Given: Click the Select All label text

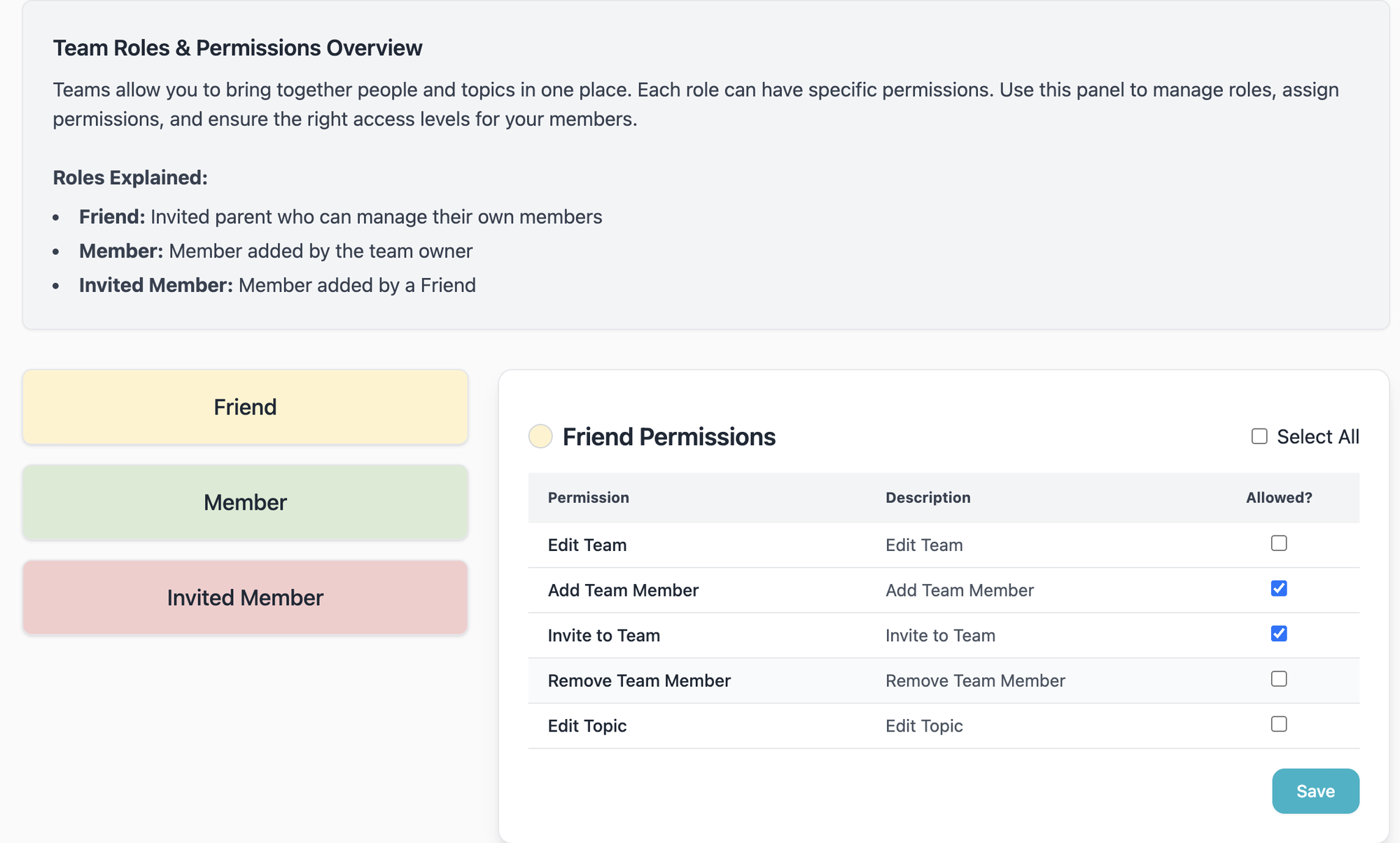Looking at the screenshot, I should click(1317, 436).
